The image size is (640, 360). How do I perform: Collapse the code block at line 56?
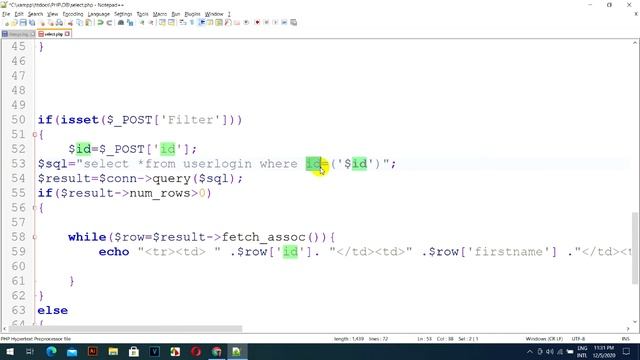click(35, 208)
